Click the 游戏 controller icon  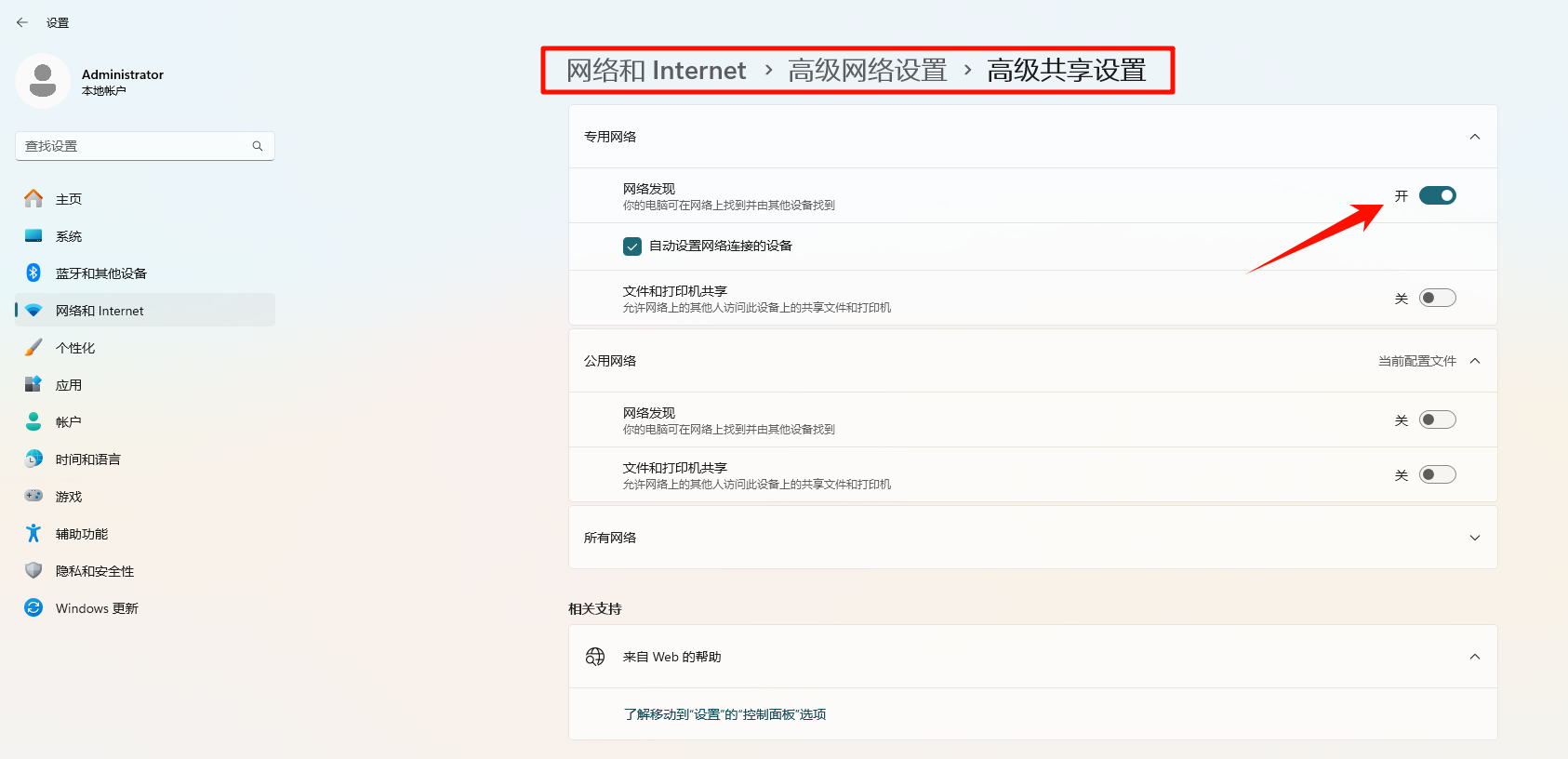click(x=33, y=496)
